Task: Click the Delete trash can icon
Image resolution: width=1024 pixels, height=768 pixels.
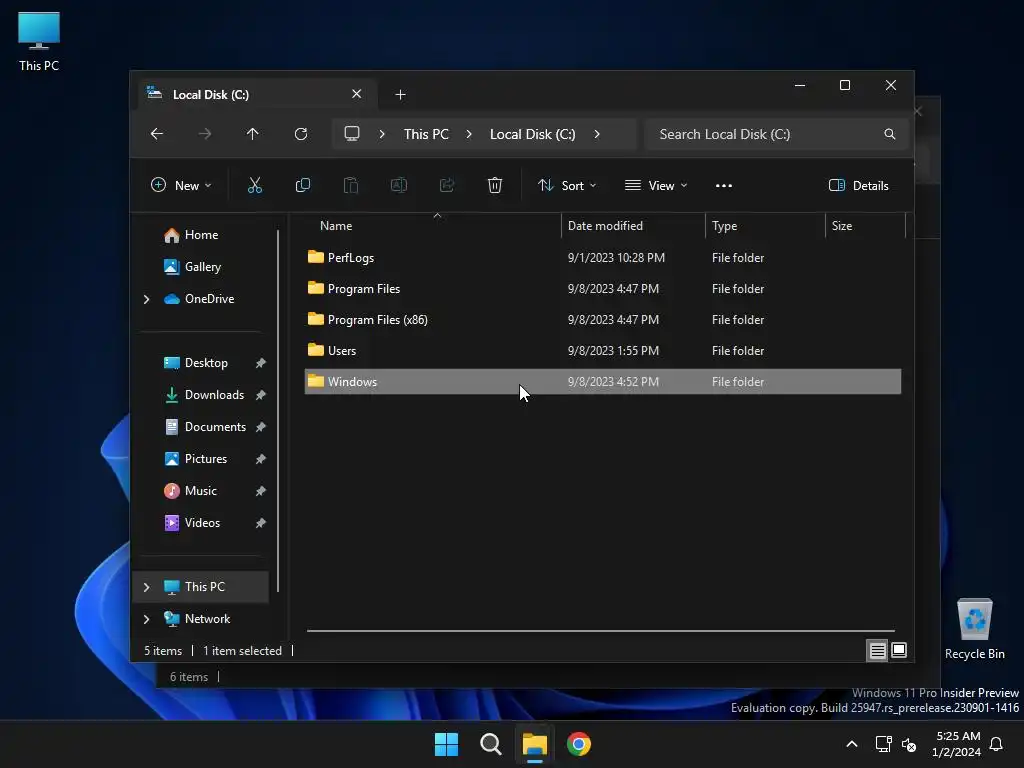Action: point(495,185)
